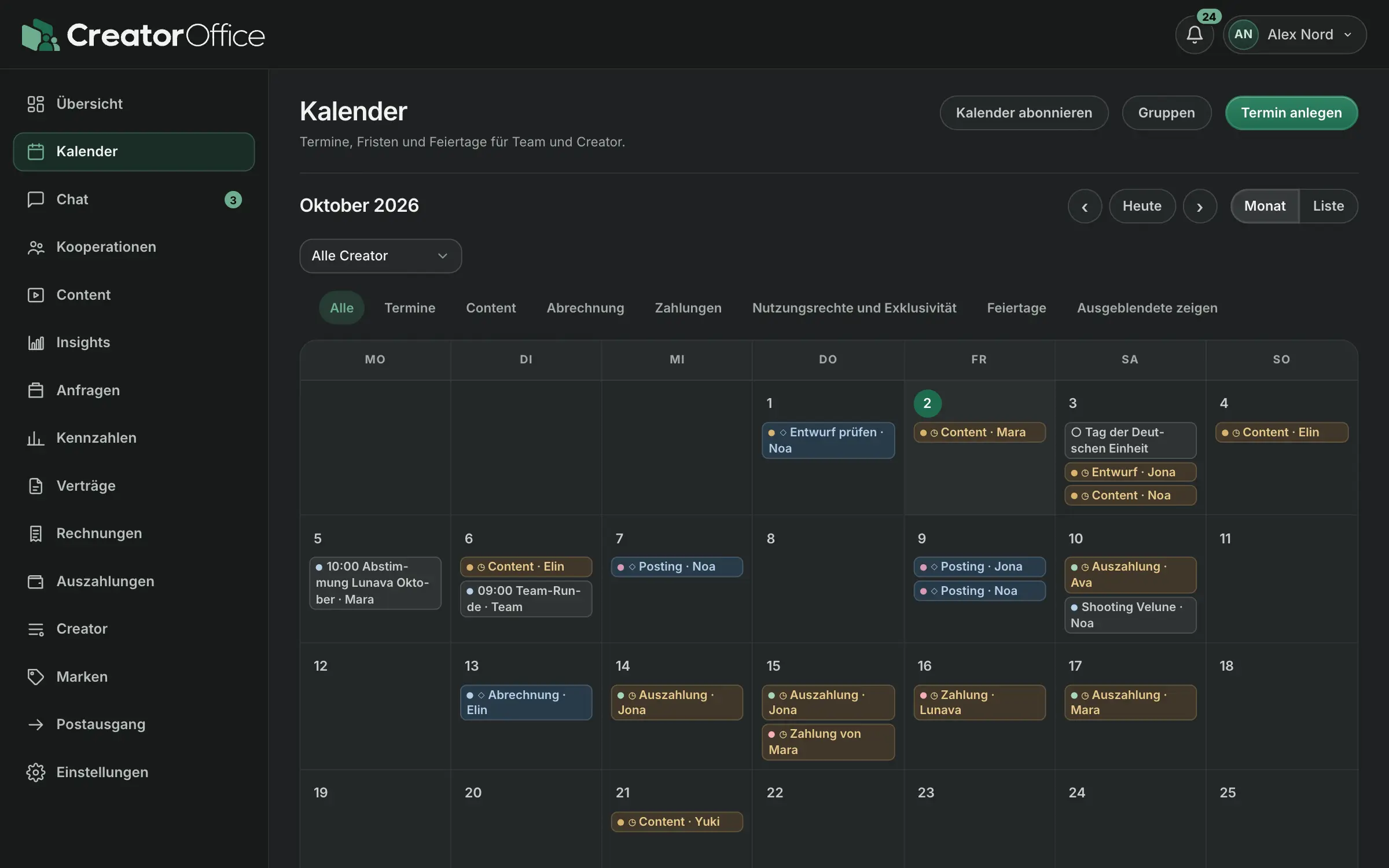Click the Creator list icon
The width and height of the screenshot is (1389, 868).
pos(36,629)
